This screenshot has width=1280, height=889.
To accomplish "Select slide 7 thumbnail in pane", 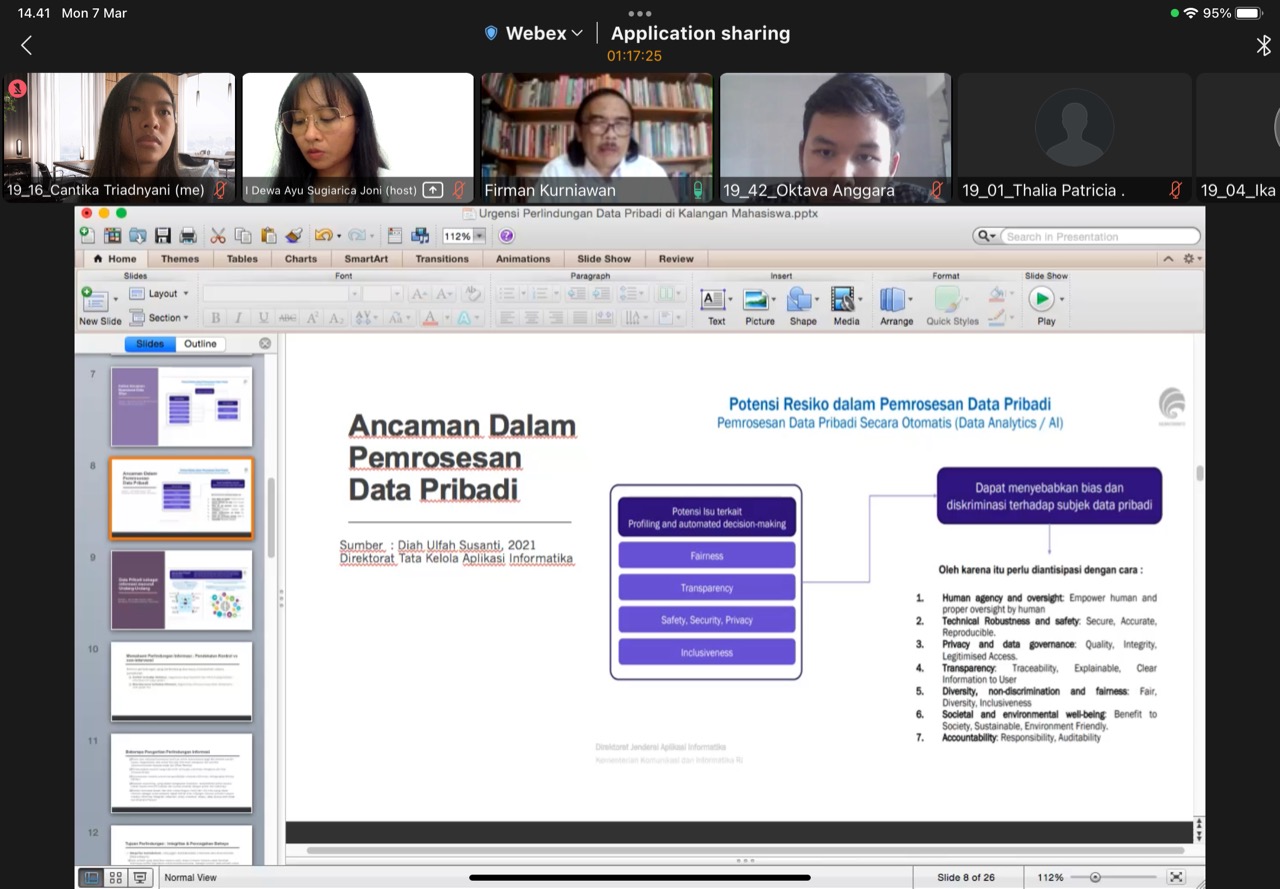I will tap(181, 406).
